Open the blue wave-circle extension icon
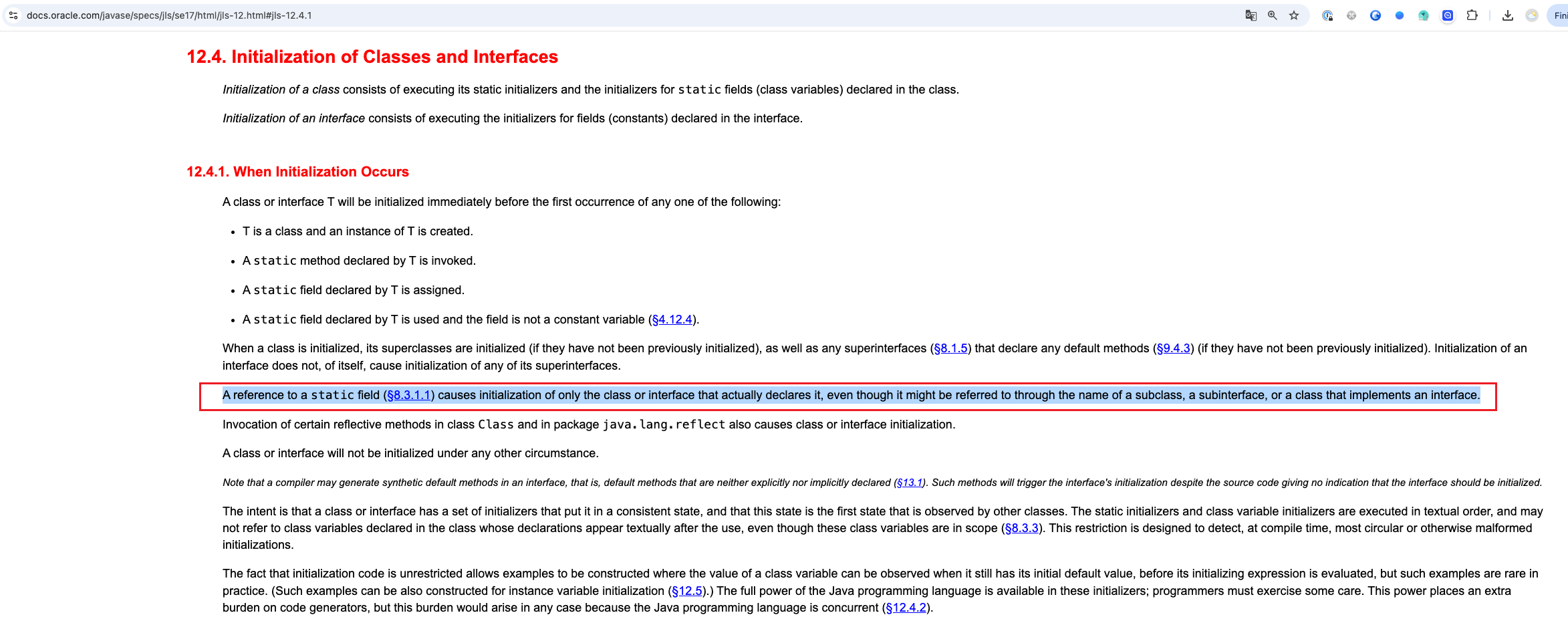Viewport: 1568px width, 623px height. 1376,15
